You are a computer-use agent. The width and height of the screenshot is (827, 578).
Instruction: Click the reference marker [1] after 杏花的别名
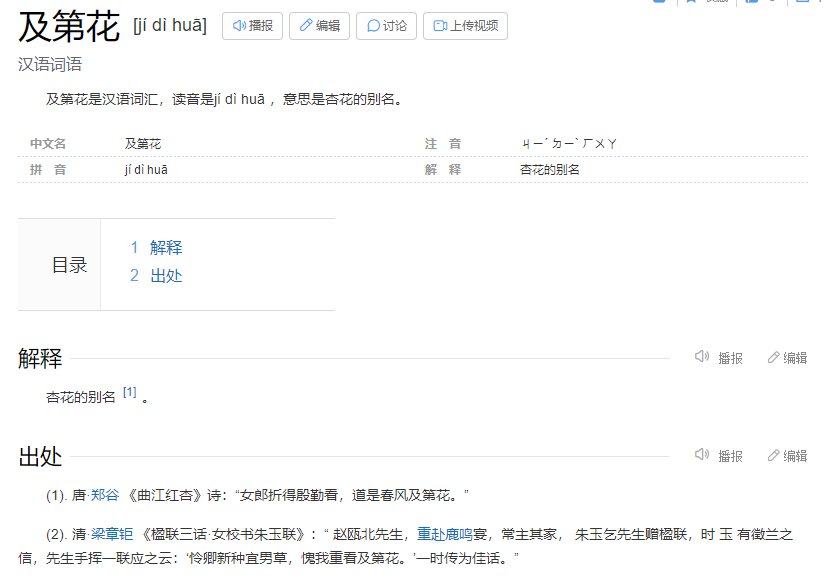[128, 393]
